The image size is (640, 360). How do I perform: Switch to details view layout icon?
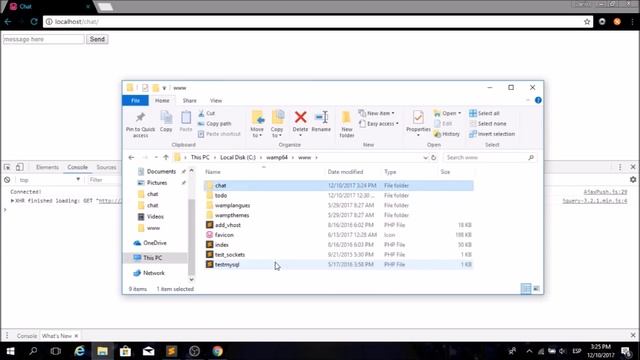(526, 289)
